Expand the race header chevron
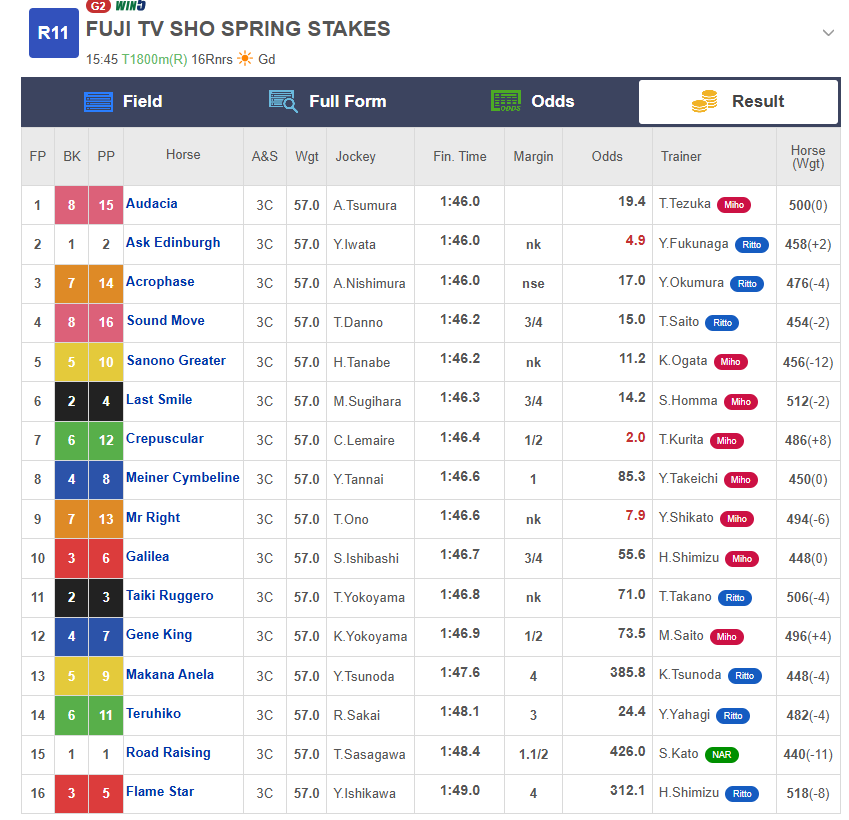 tap(828, 33)
